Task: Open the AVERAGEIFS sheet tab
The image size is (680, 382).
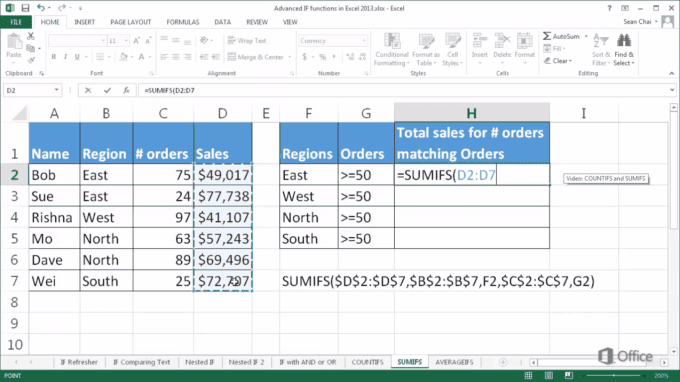Action: 454,362
